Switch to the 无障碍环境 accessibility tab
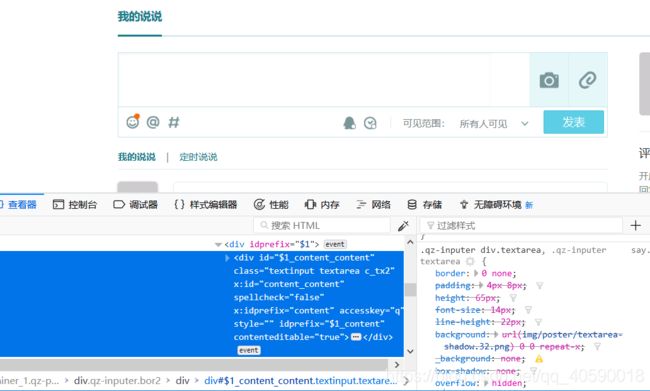The width and height of the screenshot is (650, 391). 496,204
